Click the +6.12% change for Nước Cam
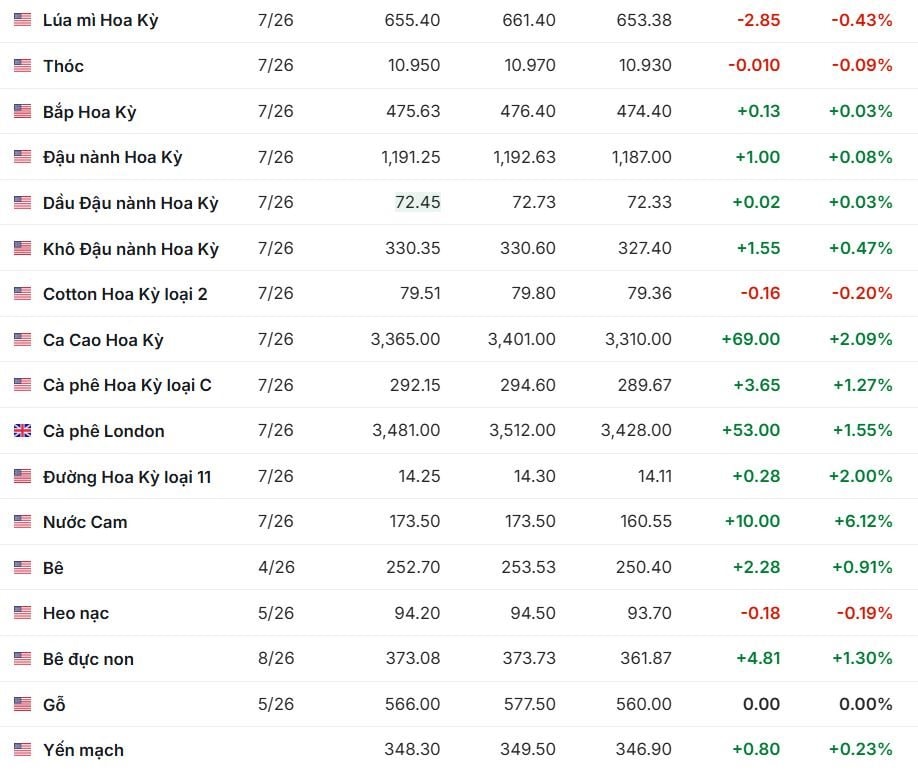918x771 pixels. point(862,522)
